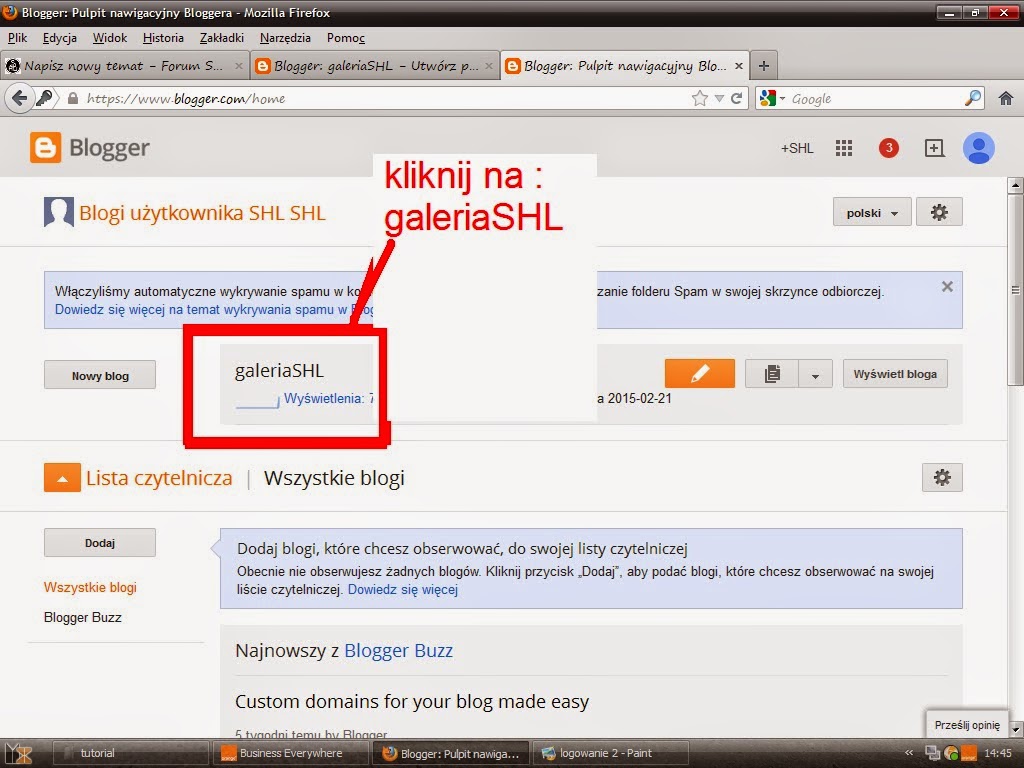This screenshot has height=768, width=1024.
Task: Switch to Napisz nowy temat tab
Action: (124, 65)
